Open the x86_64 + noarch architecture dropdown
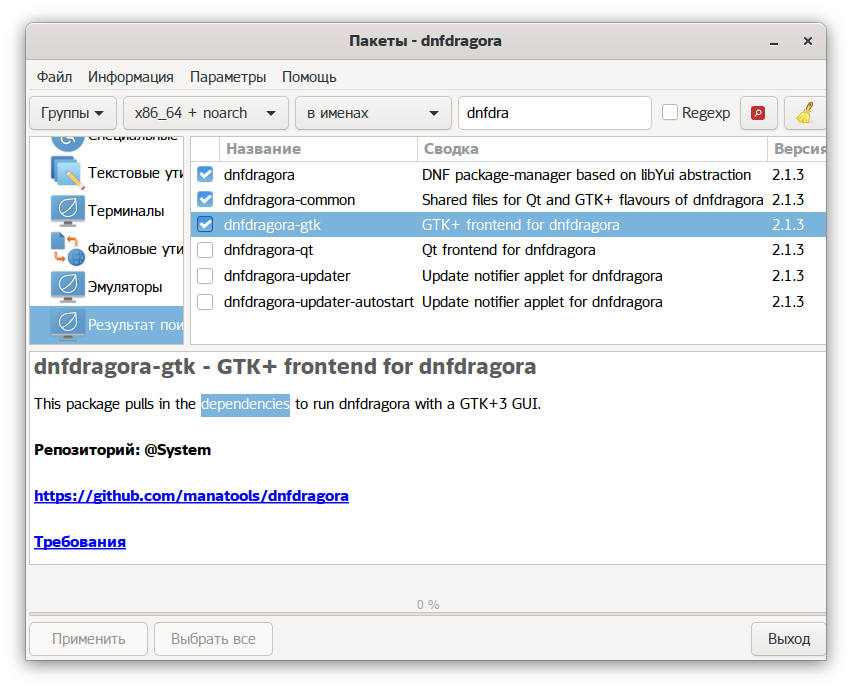 pos(205,113)
